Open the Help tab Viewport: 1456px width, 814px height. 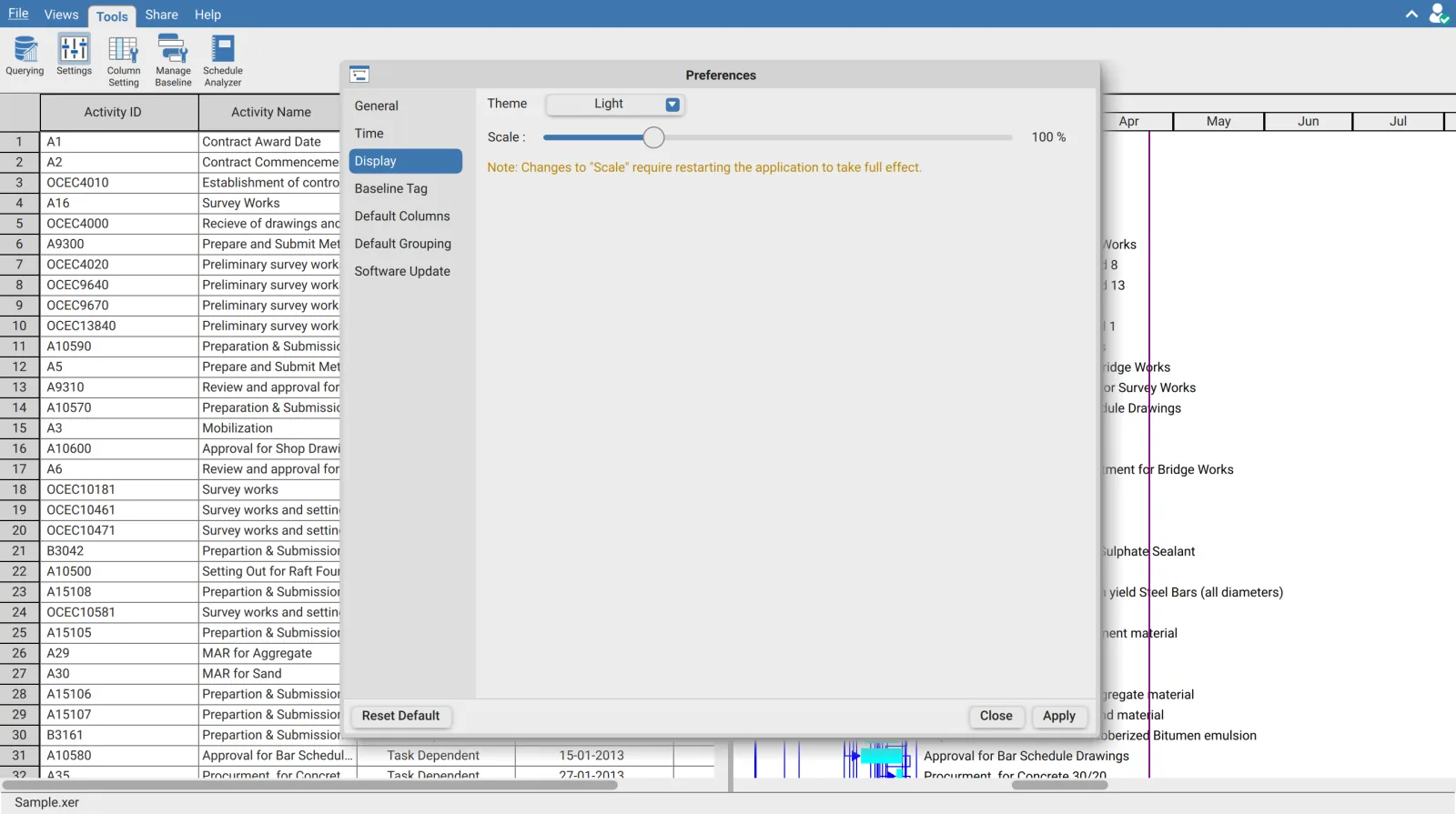point(207,15)
